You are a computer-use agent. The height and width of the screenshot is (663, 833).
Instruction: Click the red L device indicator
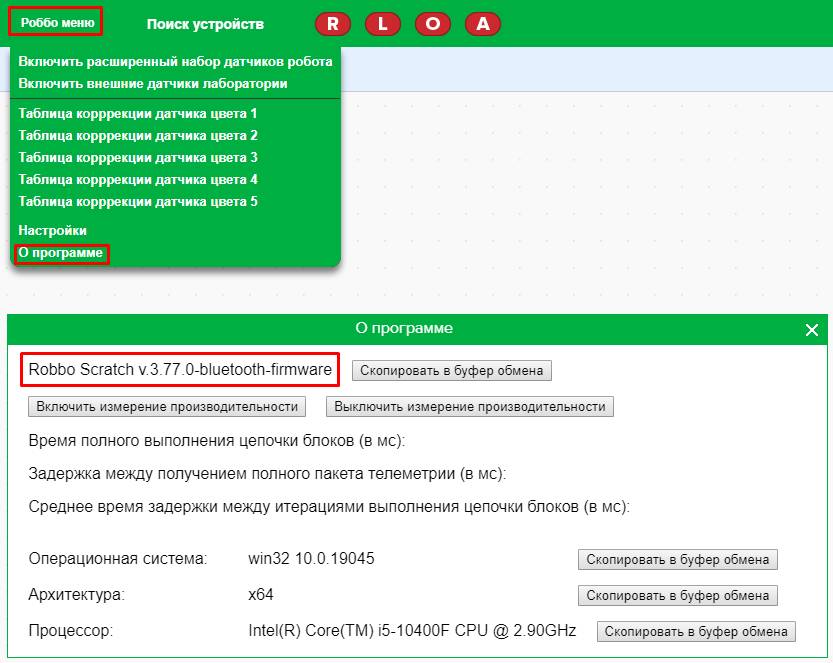point(382,24)
